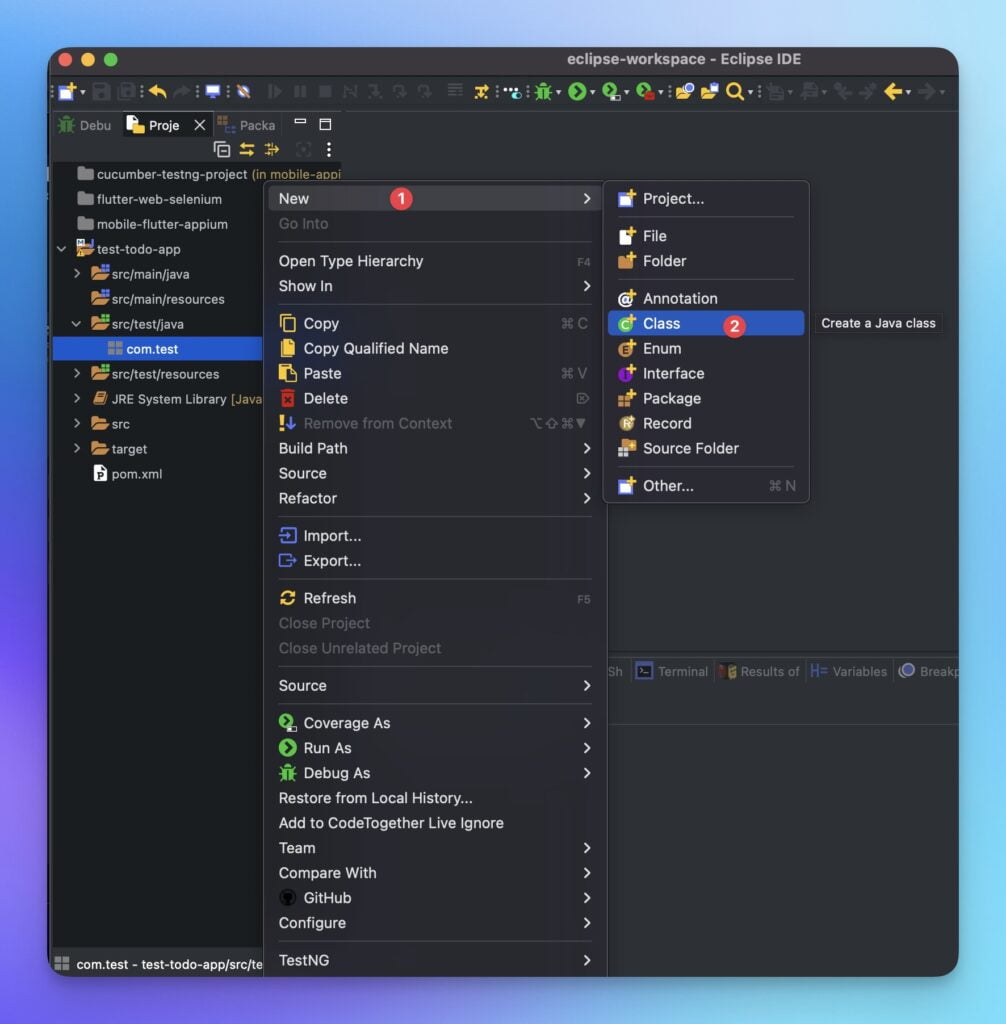Viewport: 1006px width, 1024px height.
Task: Collapse the test-todo-app project node
Action: 61,249
